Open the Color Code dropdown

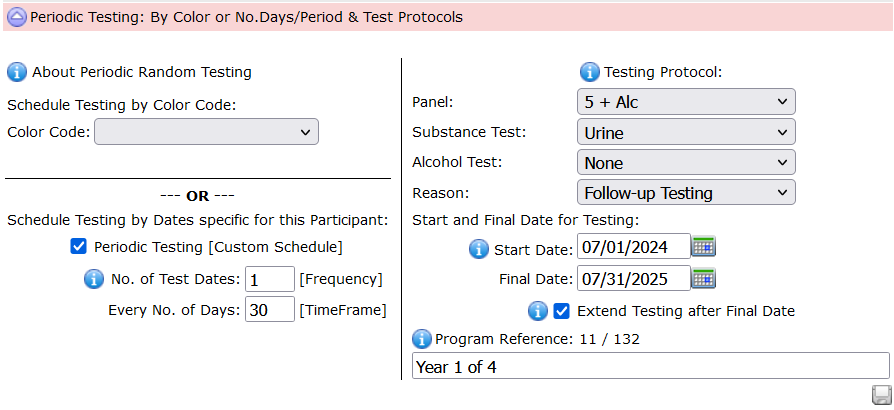(x=206, y=132)
